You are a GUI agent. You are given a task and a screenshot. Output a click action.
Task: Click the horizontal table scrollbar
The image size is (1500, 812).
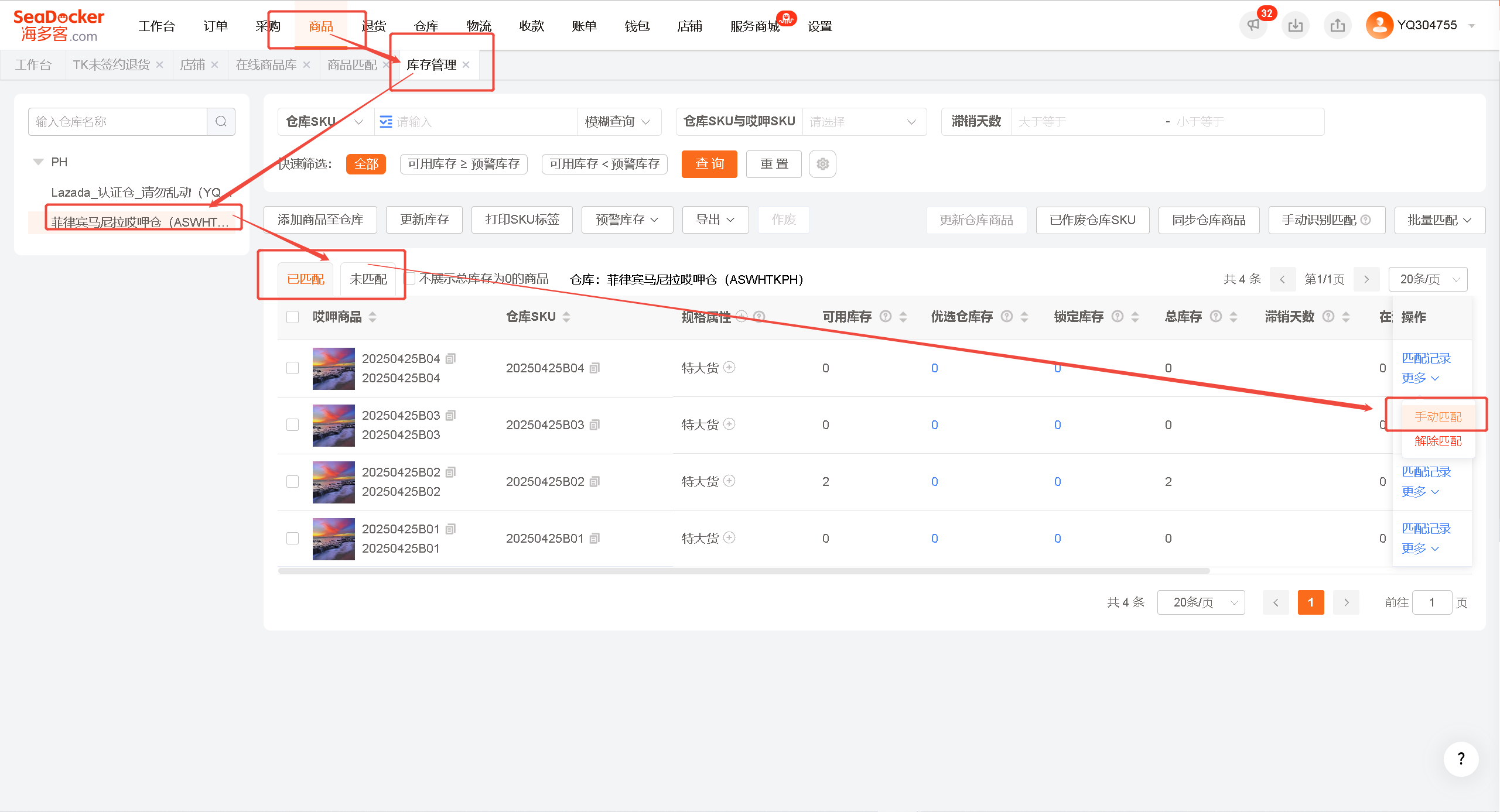click(x=744, y=571)
